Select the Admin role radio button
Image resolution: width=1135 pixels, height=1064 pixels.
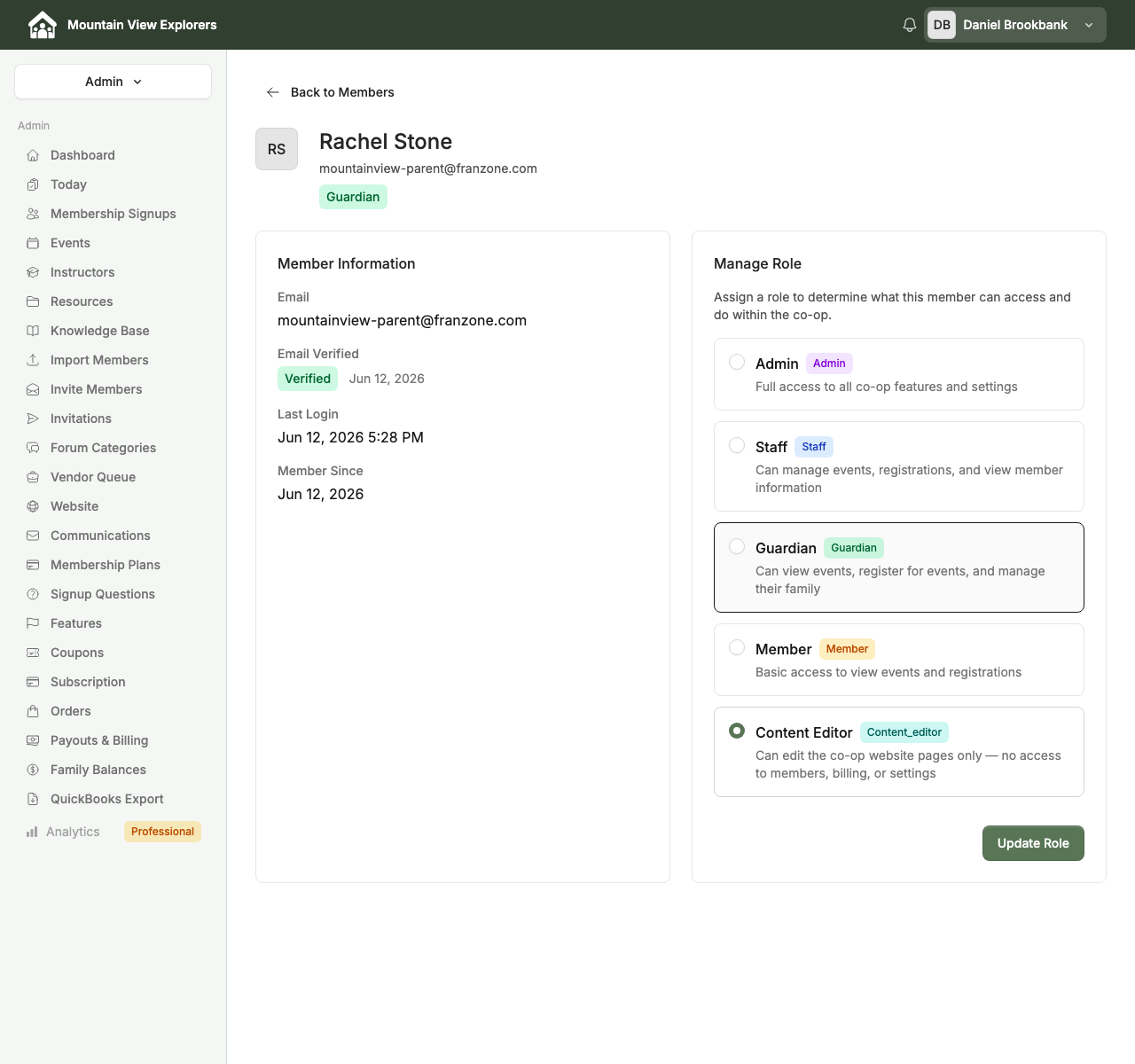[x=737, y=362]
